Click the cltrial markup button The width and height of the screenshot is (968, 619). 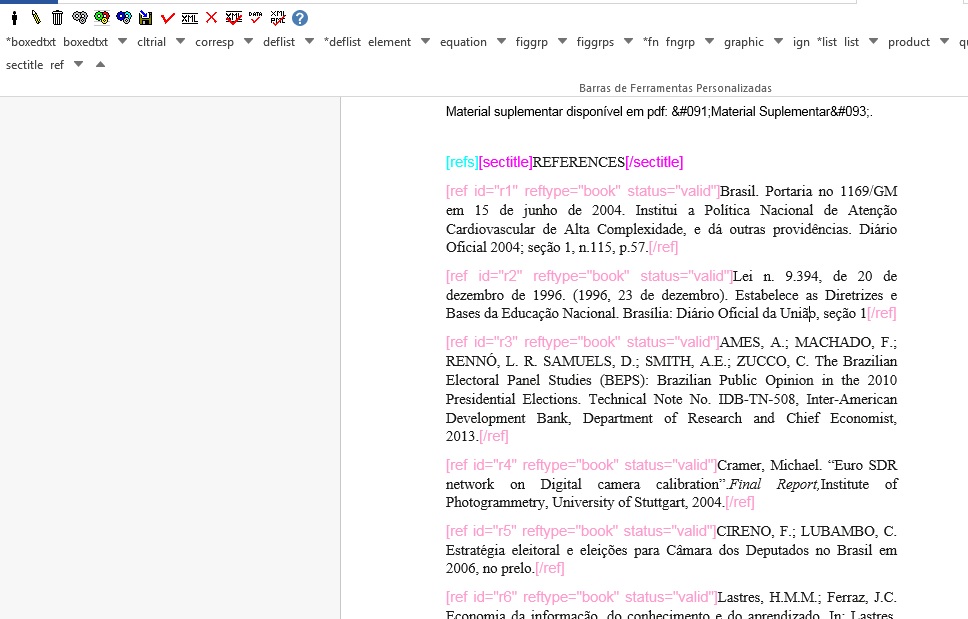point(152,42)
